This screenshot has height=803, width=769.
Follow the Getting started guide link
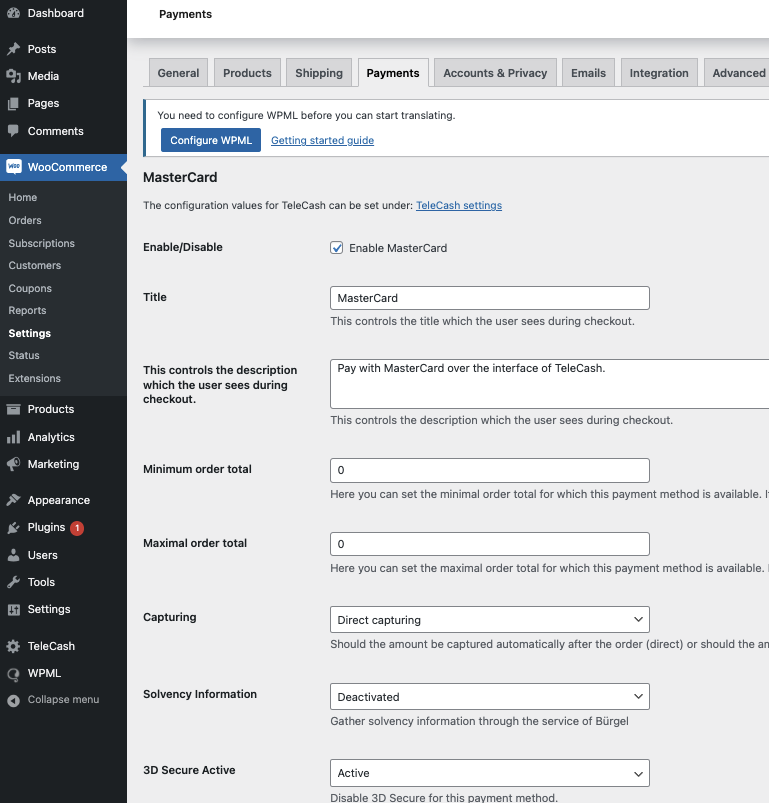[x=322, y=141]
